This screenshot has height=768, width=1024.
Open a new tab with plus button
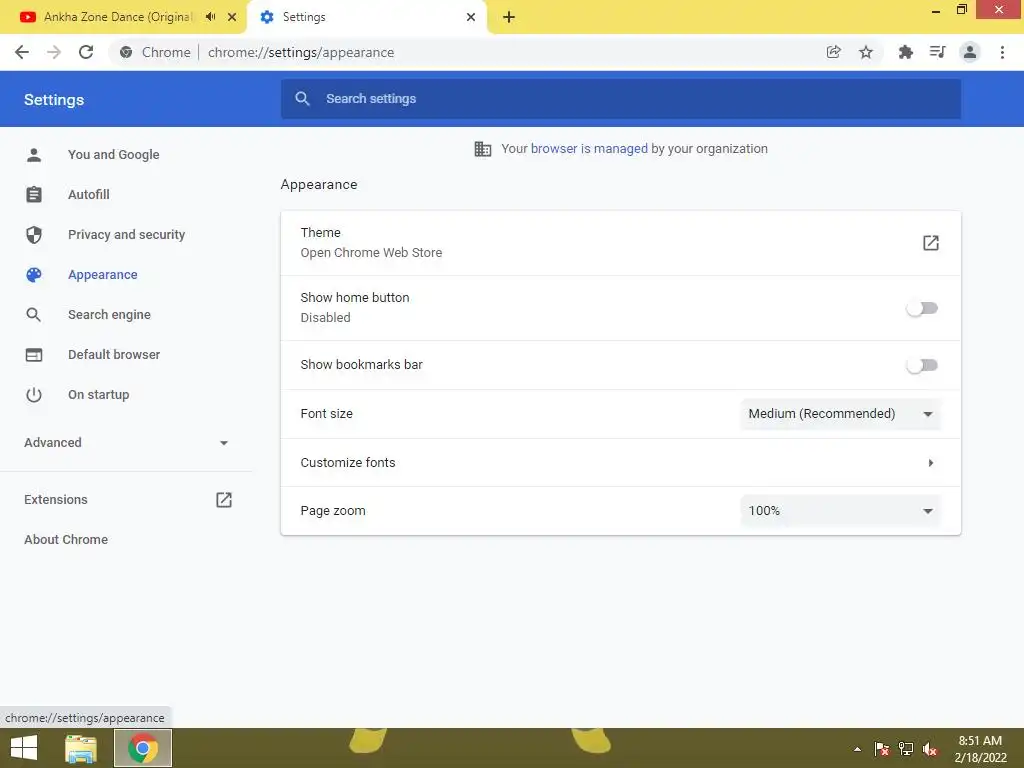click(509, 17)
